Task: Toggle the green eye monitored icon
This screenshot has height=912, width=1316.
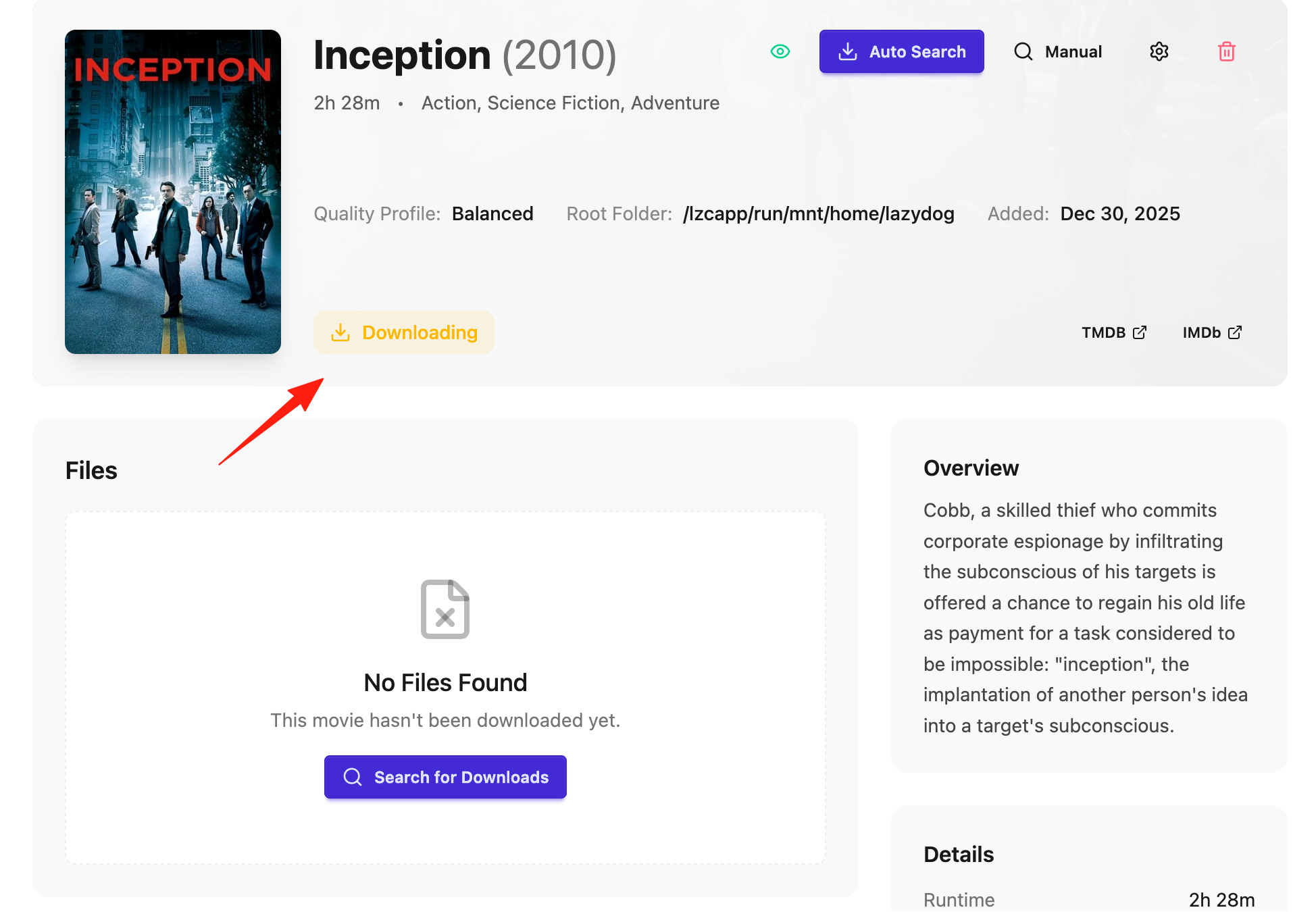Action: click(780, 51)
